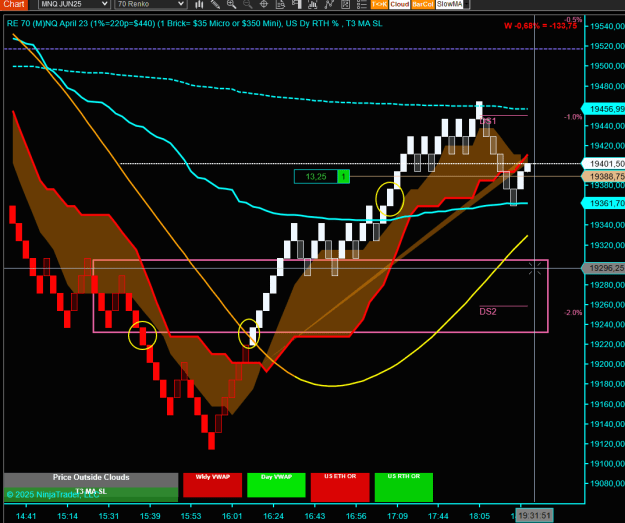625x523 pixels.
Task: Select the drawing tools pencil icon
Action: 215,4
